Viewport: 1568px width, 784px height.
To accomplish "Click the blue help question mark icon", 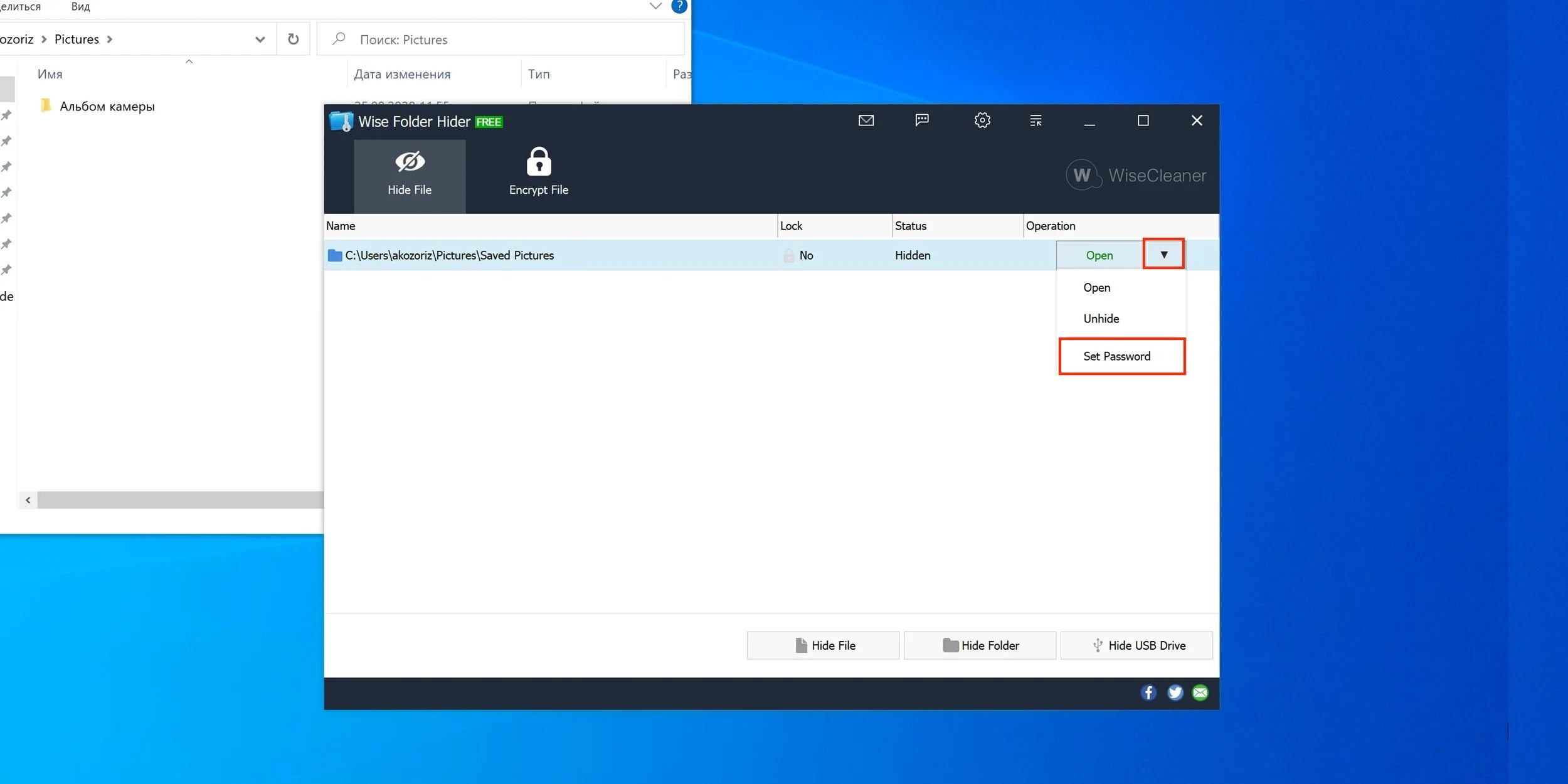I will [679, 6].
